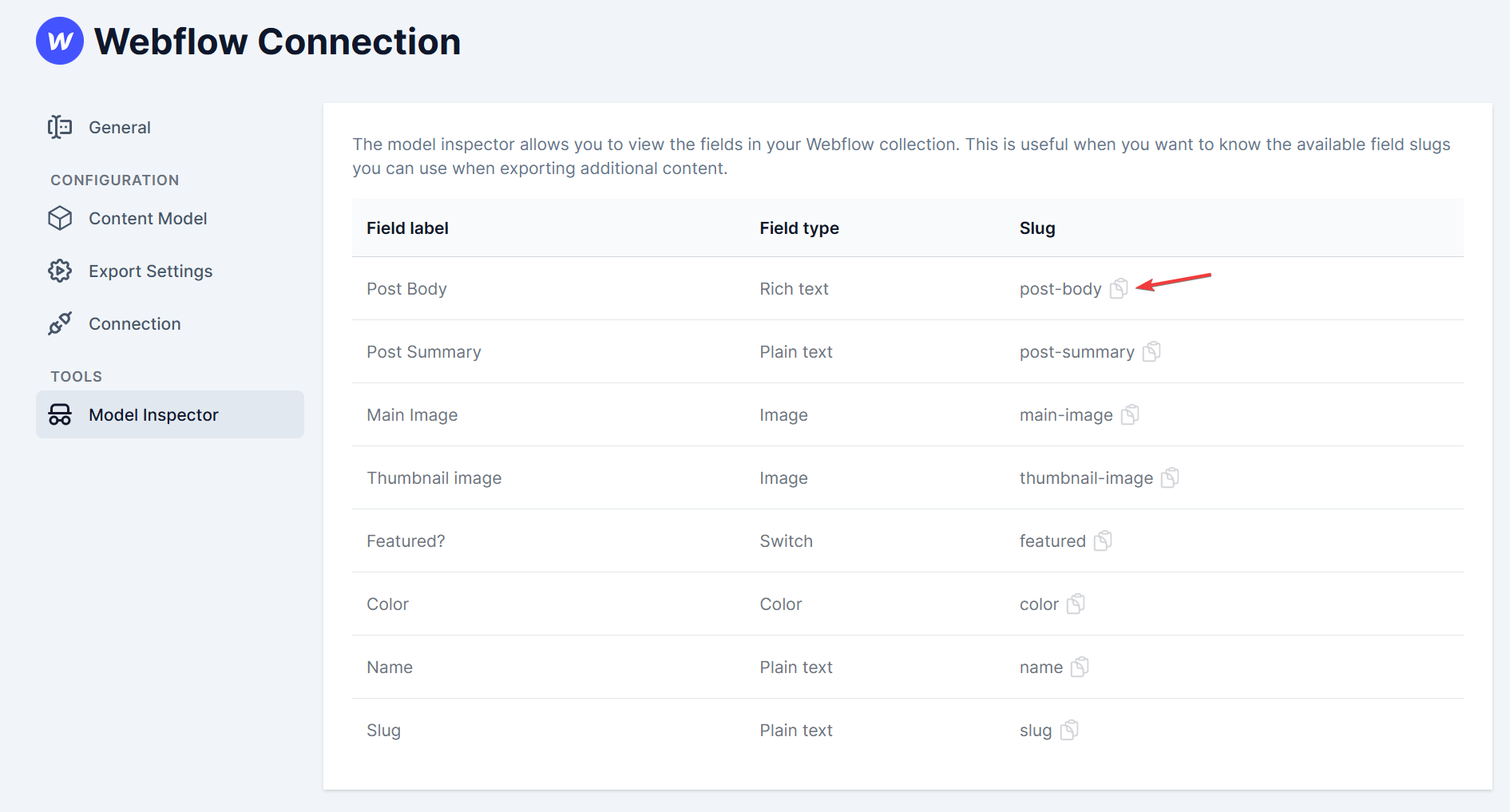This screenshot has height=812, width=1510.
Task: Select Model Inspector tool
Action: (x=153, y=415)
